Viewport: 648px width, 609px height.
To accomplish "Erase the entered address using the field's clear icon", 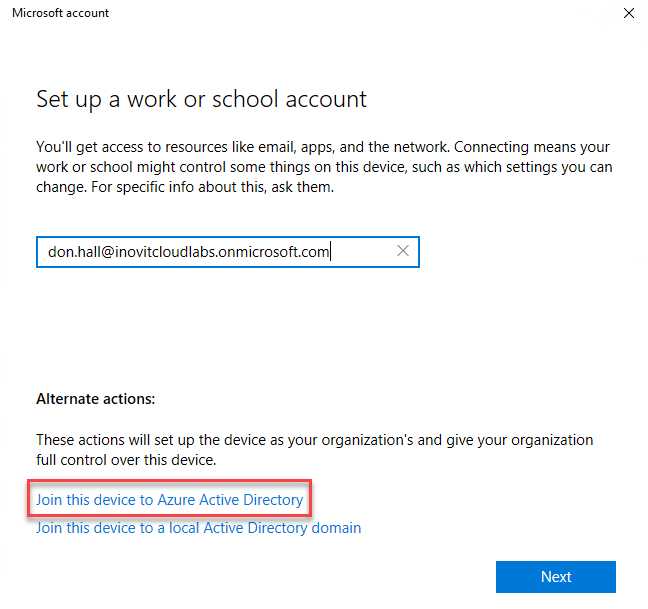I will pos(403,251).
